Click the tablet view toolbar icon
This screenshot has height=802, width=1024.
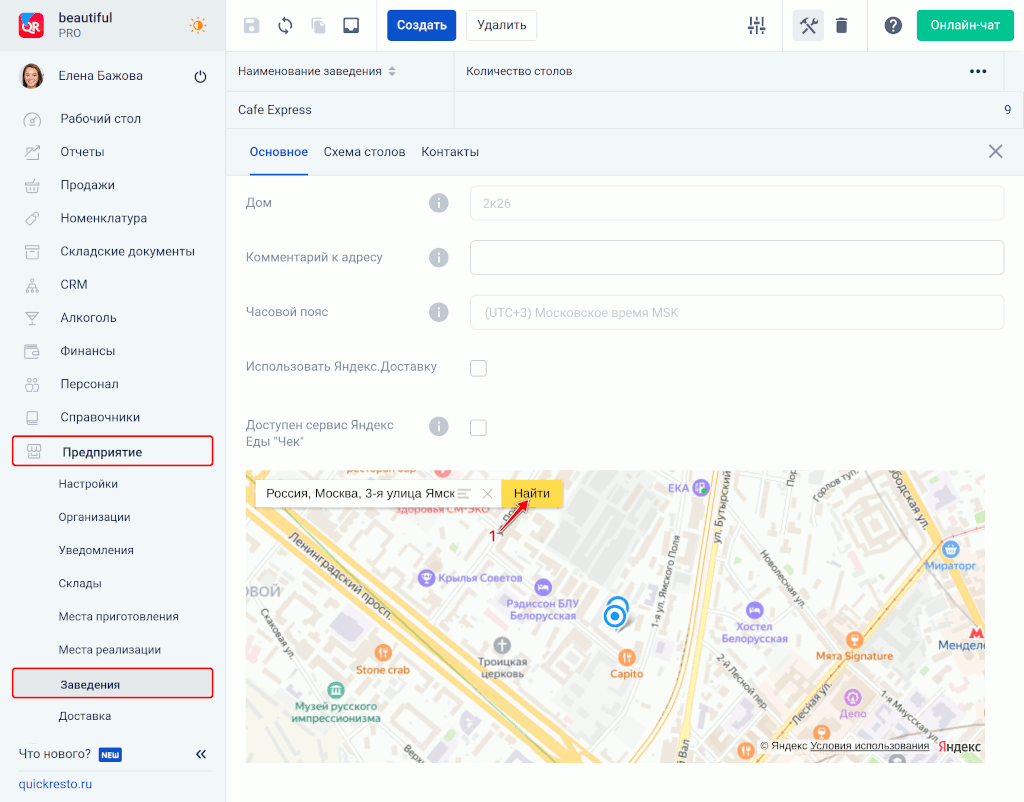(x=351, y=25)
